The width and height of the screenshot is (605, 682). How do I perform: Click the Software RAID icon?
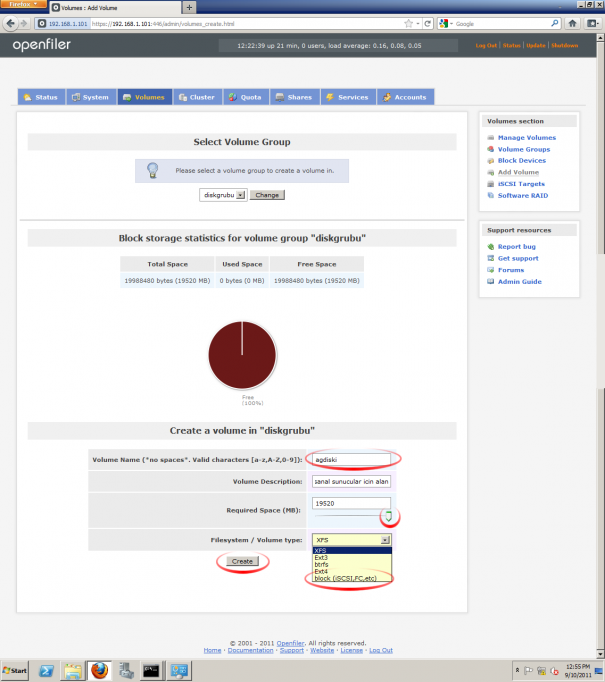pyautogui.click(x=491, y=196)
